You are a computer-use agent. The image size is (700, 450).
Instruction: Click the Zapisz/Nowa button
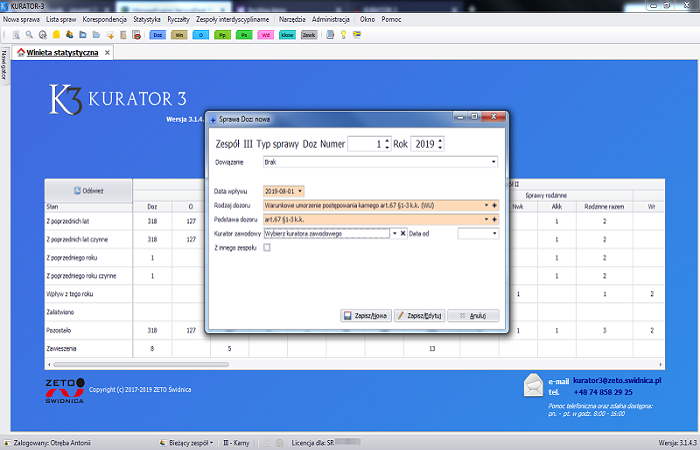(x=366, y=316)
